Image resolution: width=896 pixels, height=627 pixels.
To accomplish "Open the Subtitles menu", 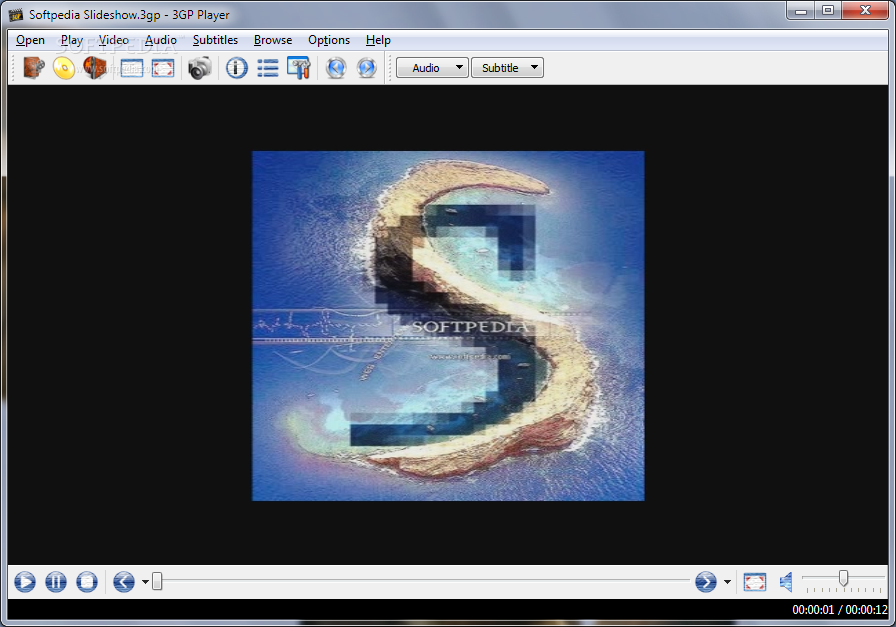I will coord(215,40).
